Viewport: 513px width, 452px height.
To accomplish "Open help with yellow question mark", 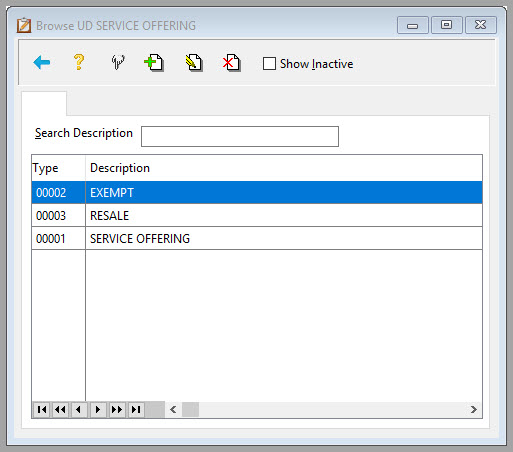I will tap(79, 62).
